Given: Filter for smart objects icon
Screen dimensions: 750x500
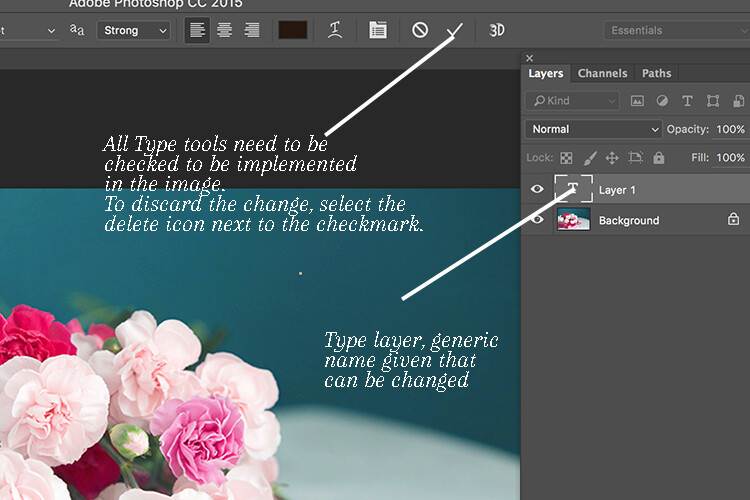Looking at the screenshot, I should (x=738, y=101).
